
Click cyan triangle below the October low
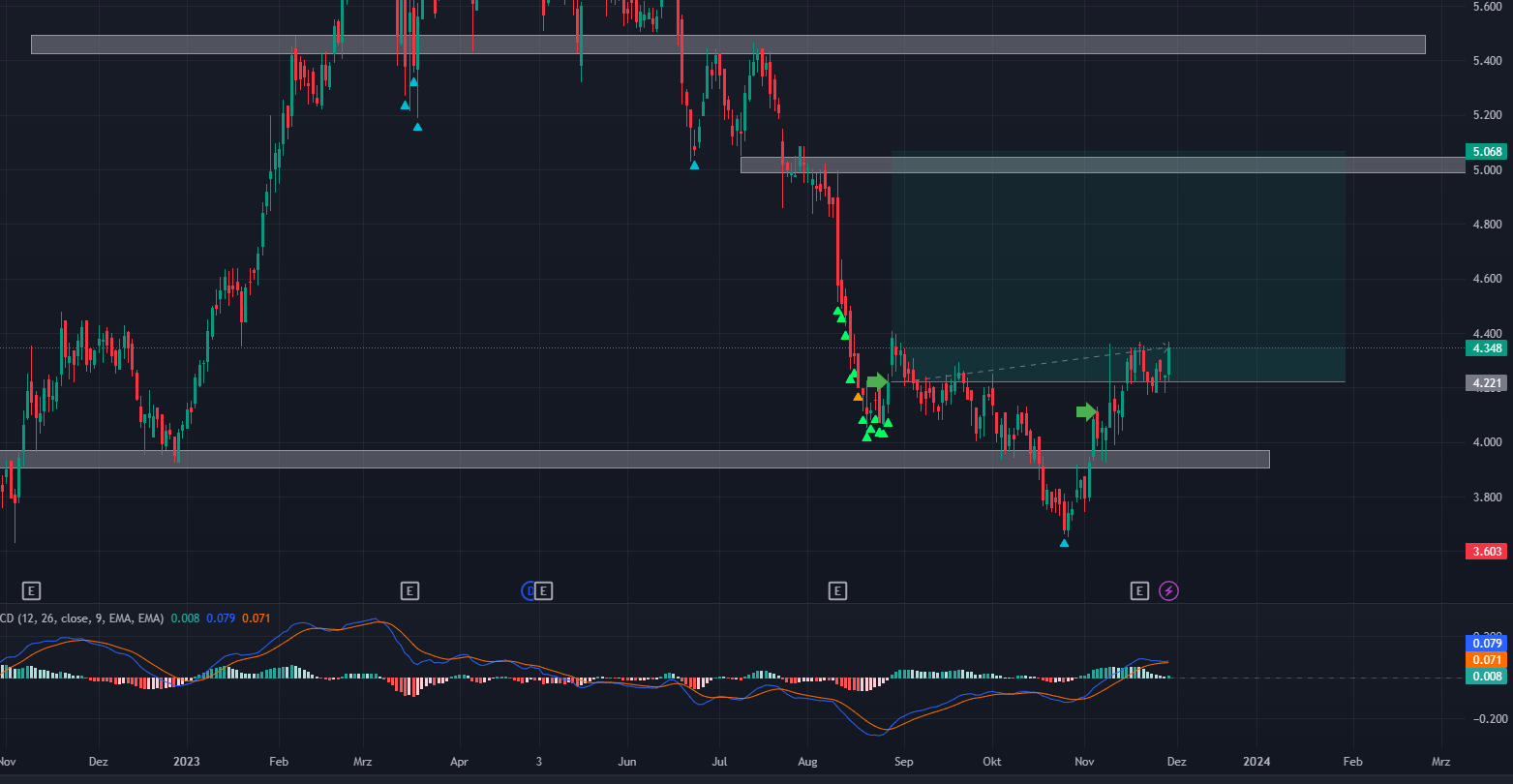[x=1064, y=543]
